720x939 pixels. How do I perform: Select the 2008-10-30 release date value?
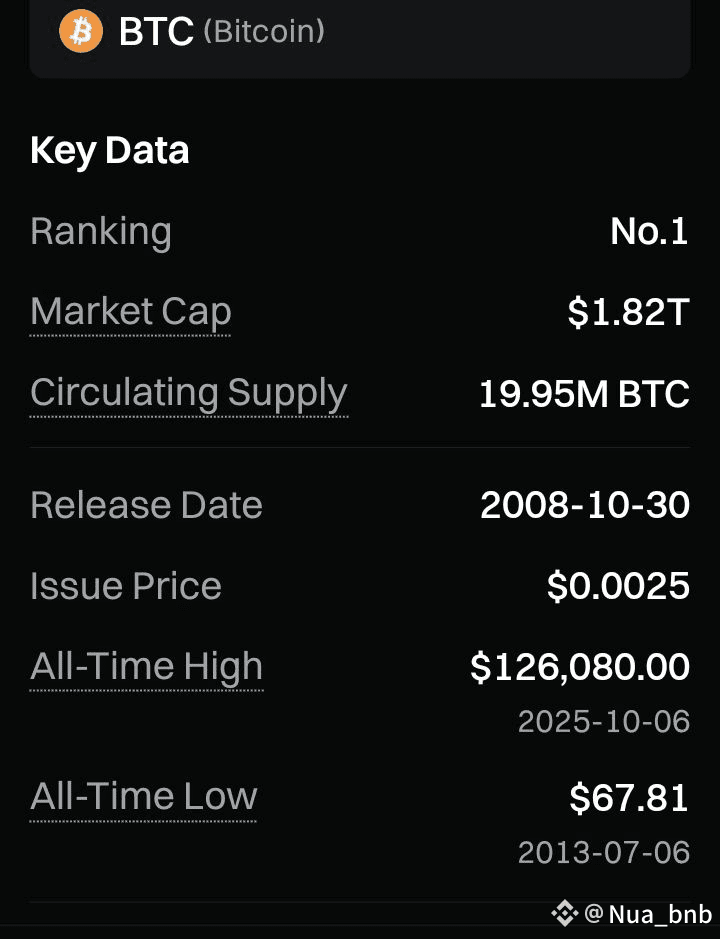(x=585, y=505)
